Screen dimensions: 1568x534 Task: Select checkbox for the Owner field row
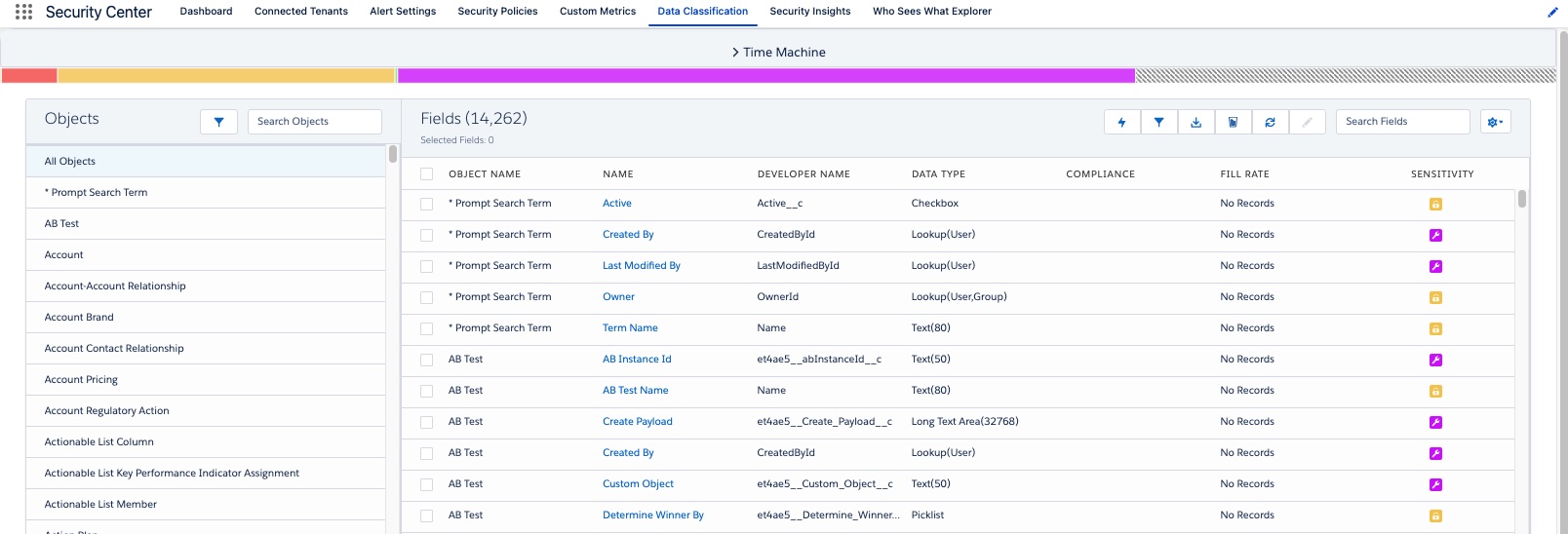(x=426, y=297)
